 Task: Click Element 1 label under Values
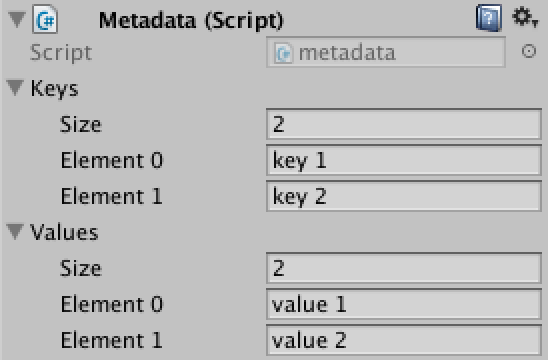point(111,340)
